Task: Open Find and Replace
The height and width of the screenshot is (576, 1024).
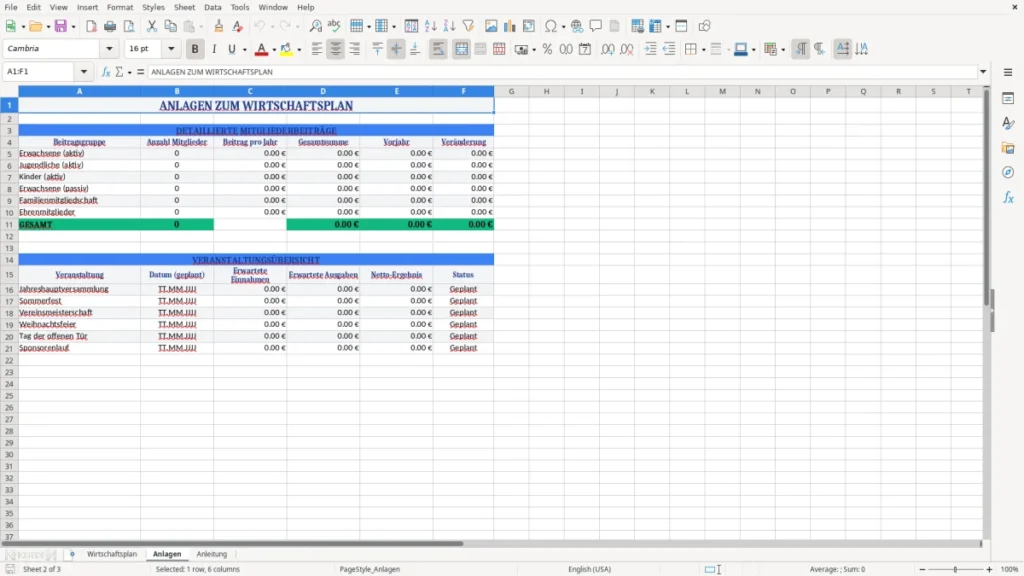Action: [x=315, y=26]
